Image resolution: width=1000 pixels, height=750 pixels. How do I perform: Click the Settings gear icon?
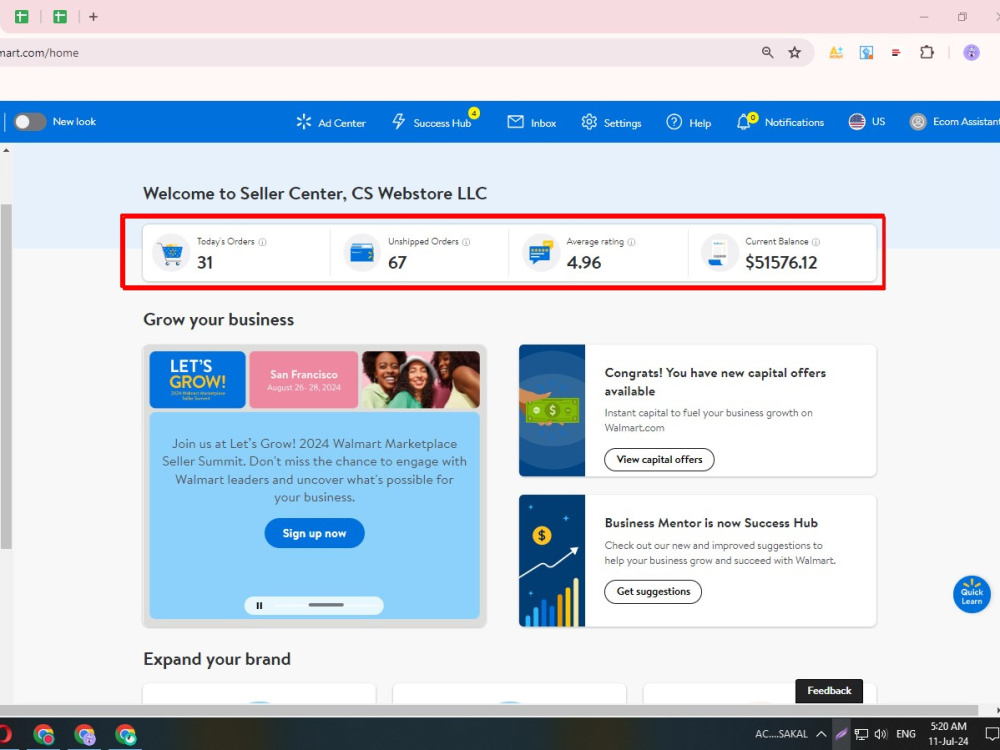pos(589,122)
